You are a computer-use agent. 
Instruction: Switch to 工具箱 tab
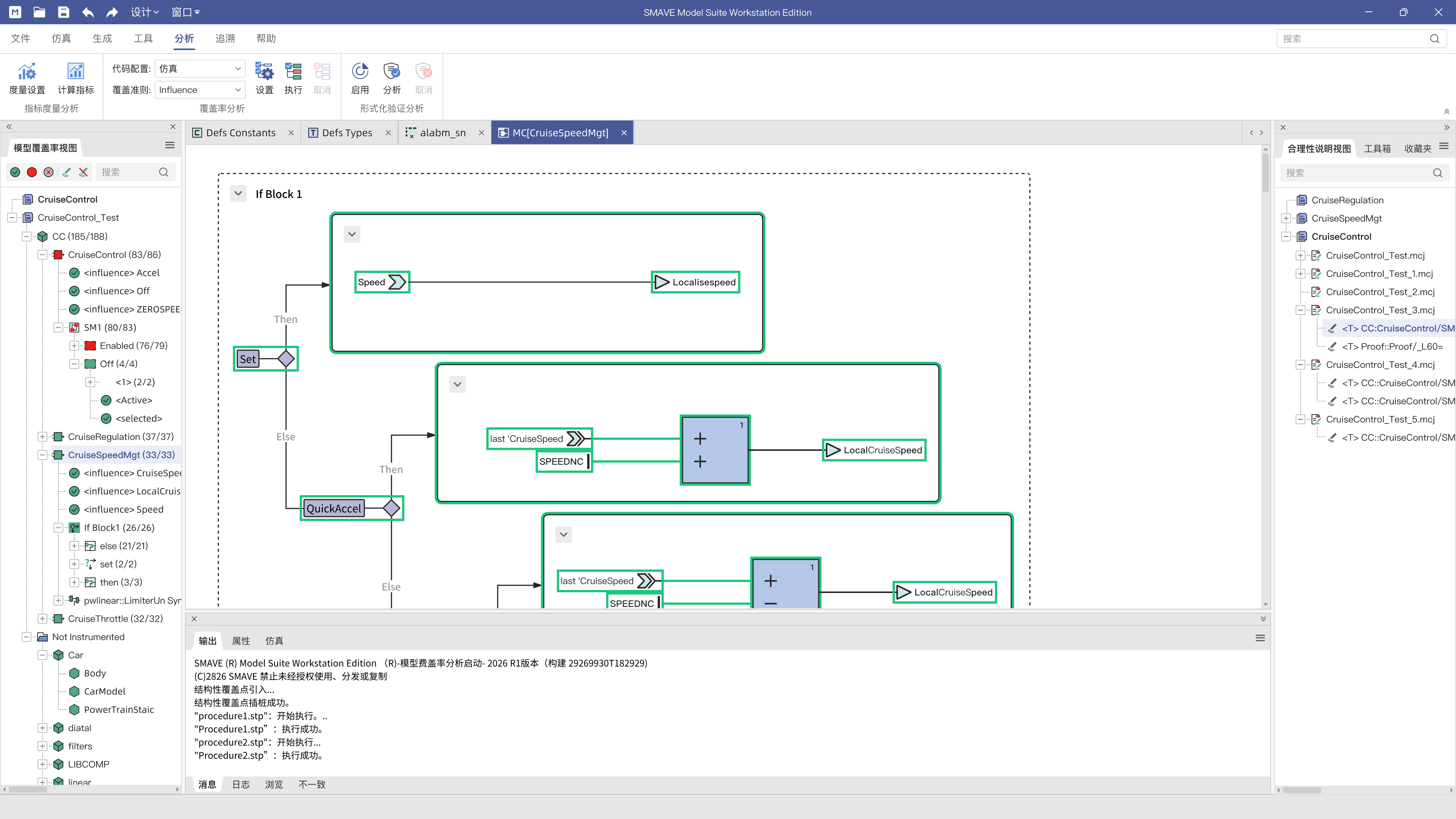[x=1377, y=149]
